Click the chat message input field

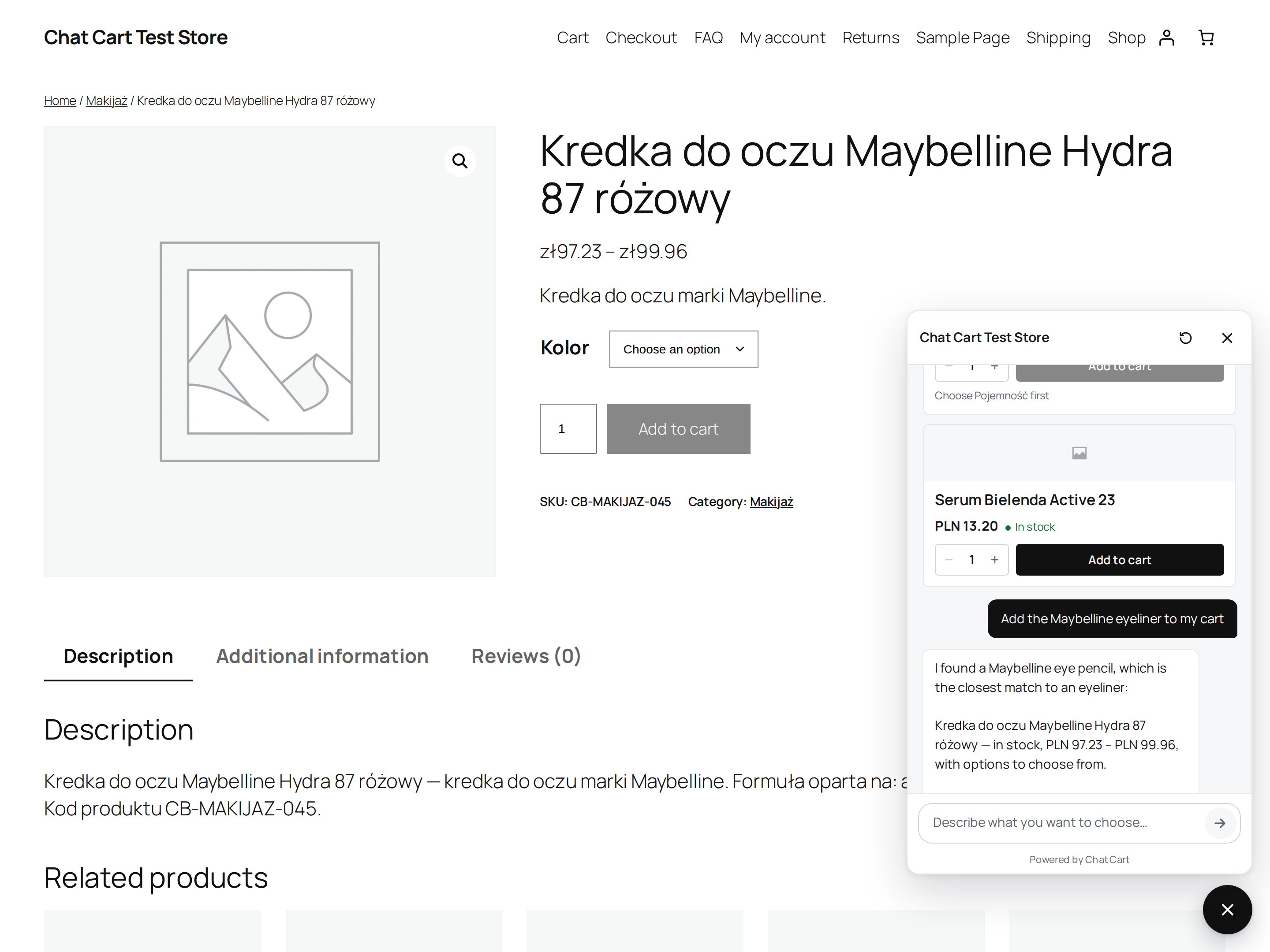tap(1065, 823)
